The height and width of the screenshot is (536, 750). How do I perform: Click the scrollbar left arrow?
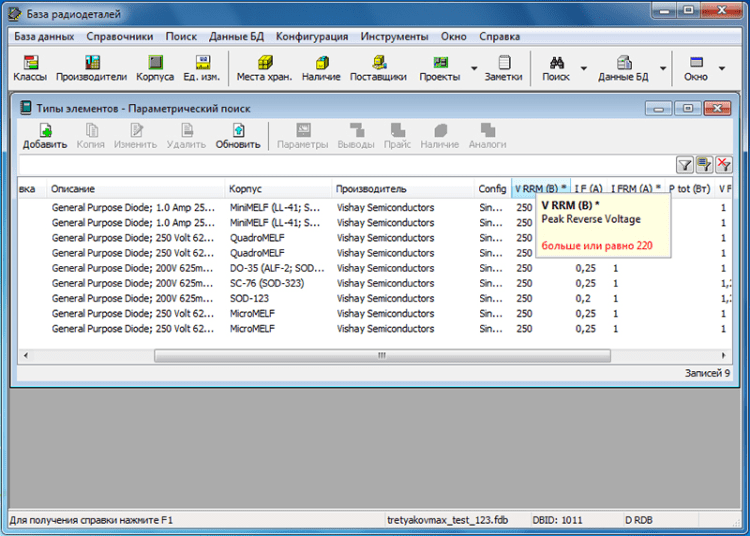26,355
